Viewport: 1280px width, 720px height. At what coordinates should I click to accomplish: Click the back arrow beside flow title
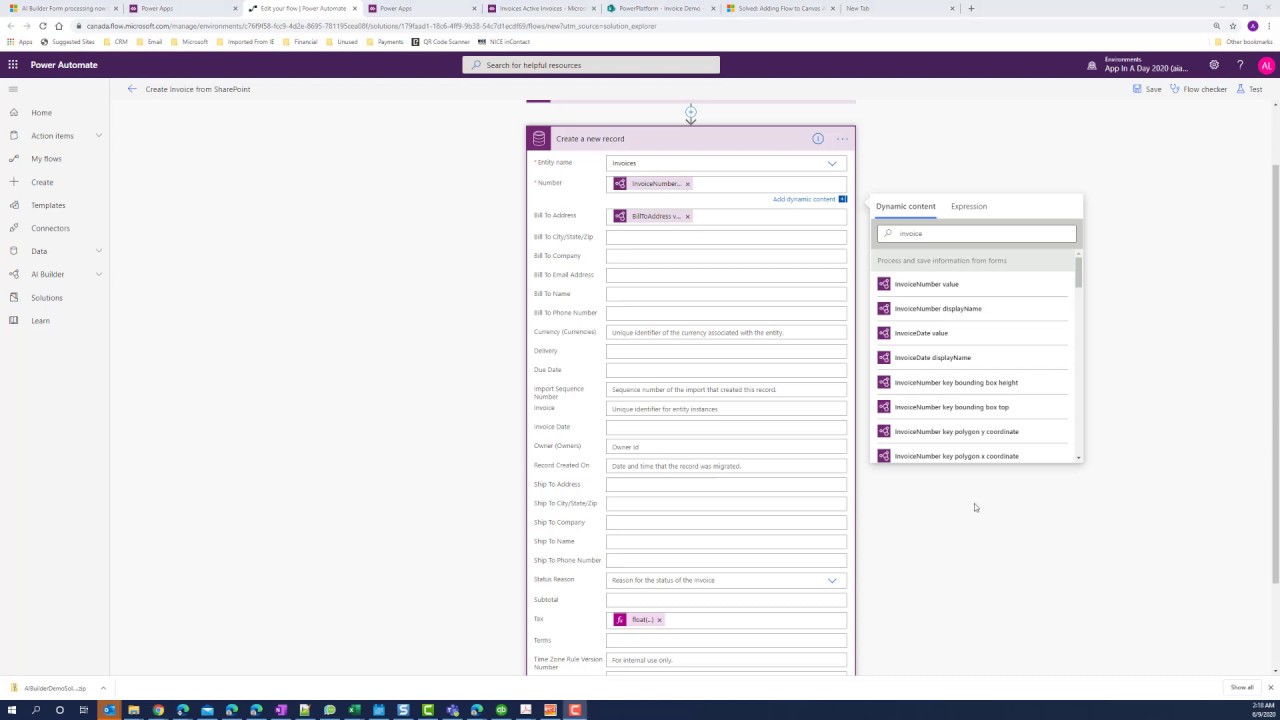coord(132,89)
